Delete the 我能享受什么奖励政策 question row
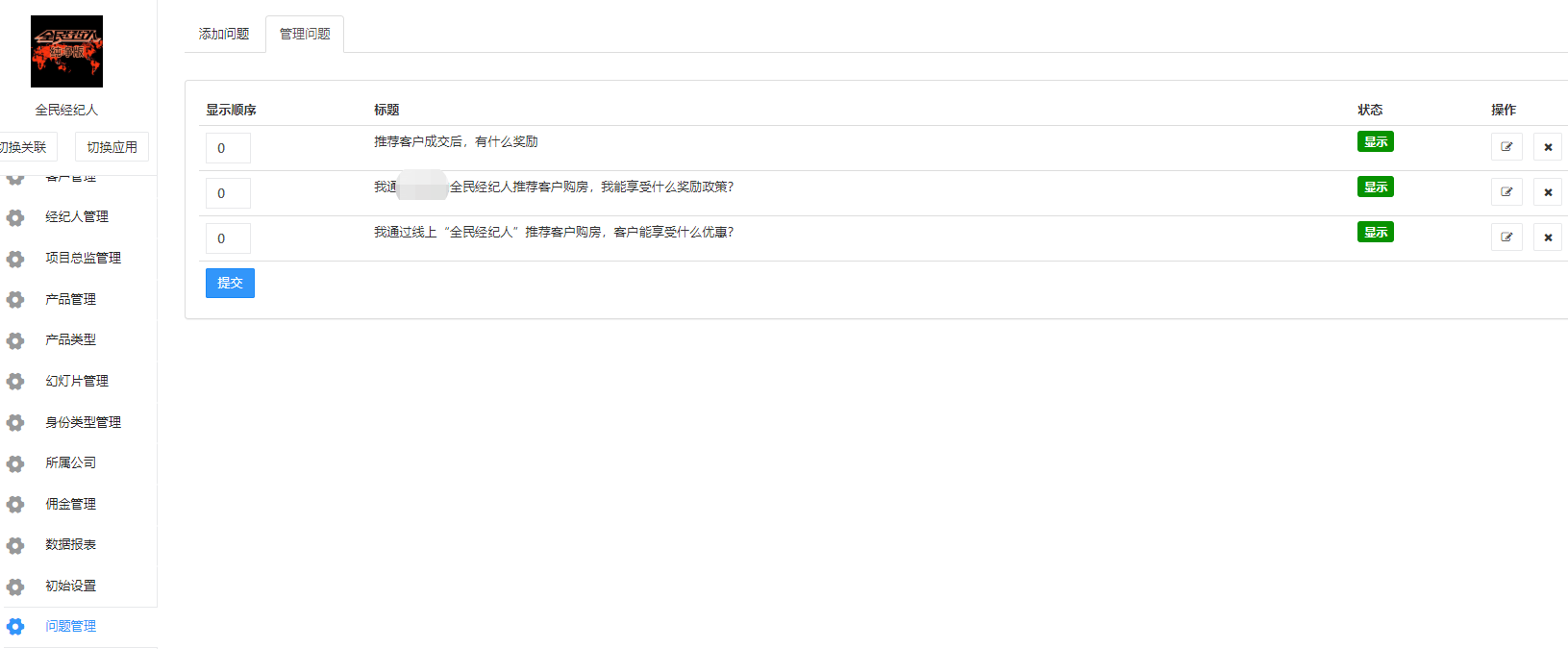 point(1548,192)
